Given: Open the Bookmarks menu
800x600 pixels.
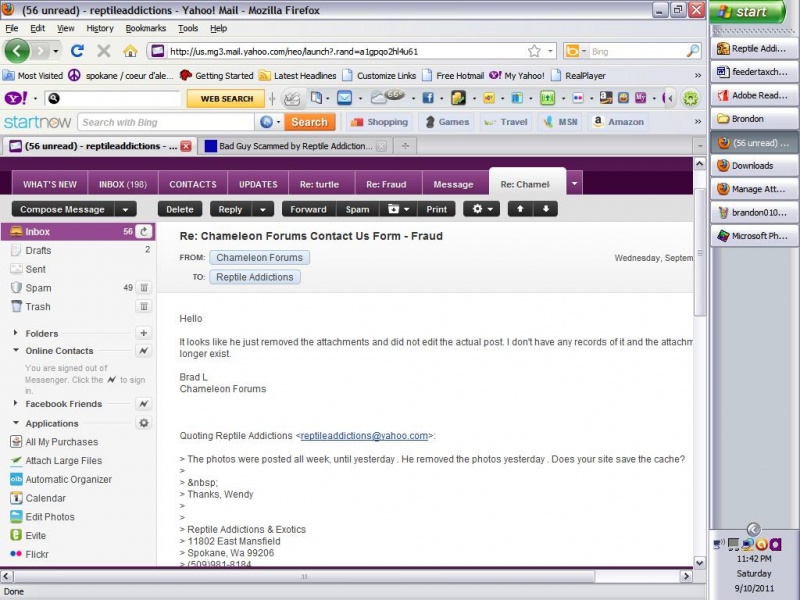Looking at the screenshot, I should pos(145,28).
